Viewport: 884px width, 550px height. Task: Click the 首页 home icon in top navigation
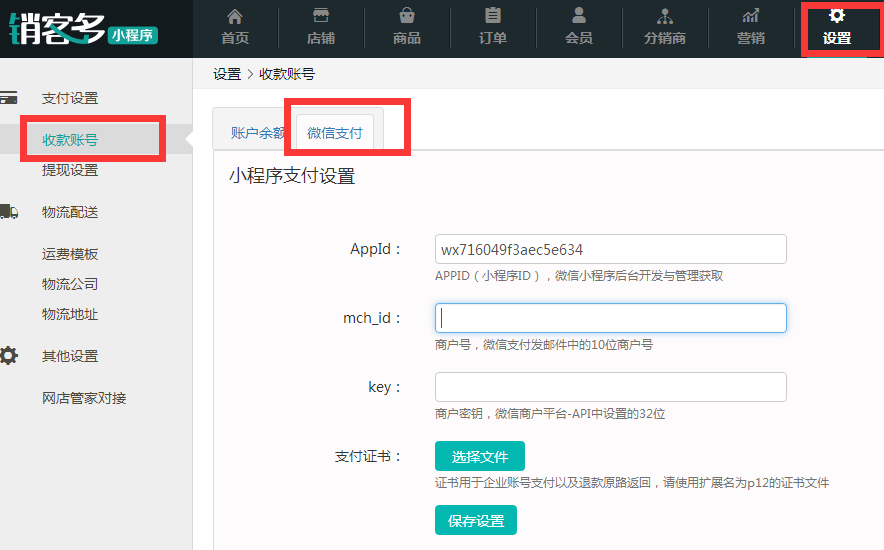click(235, 16)
